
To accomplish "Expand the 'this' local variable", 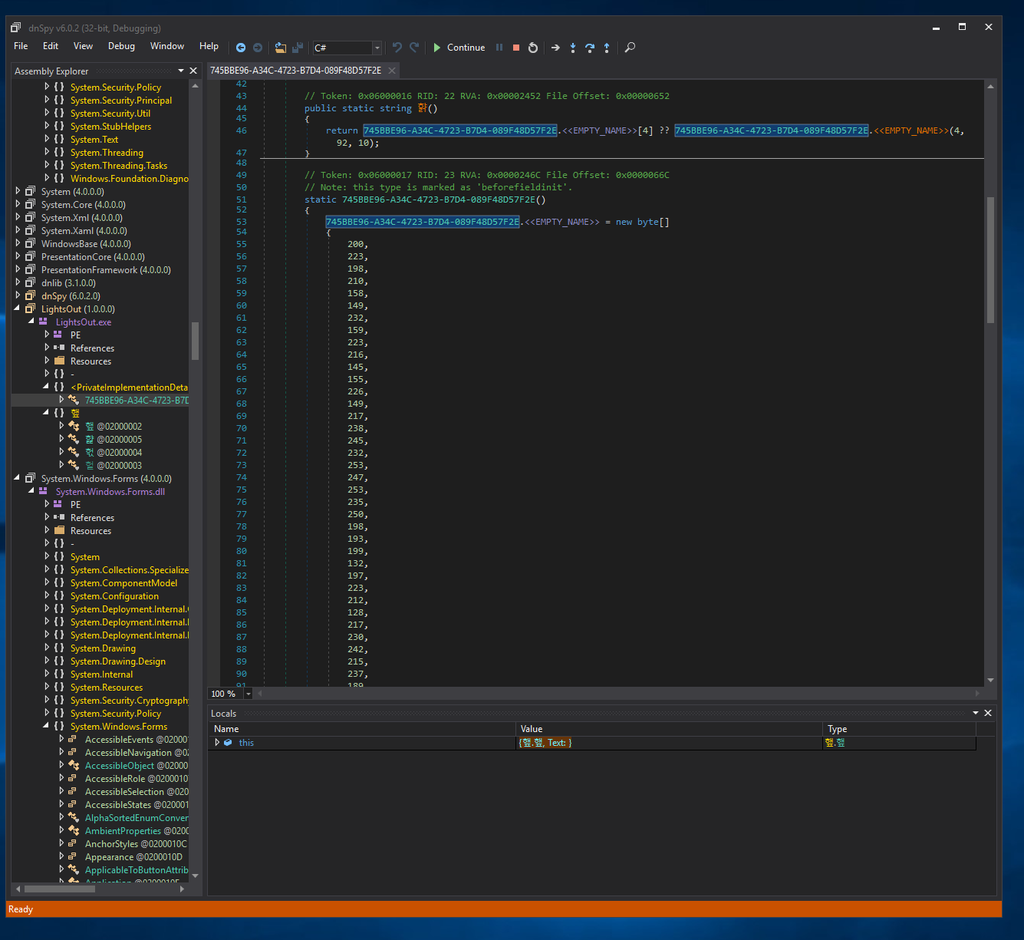I will pos(217,743).
